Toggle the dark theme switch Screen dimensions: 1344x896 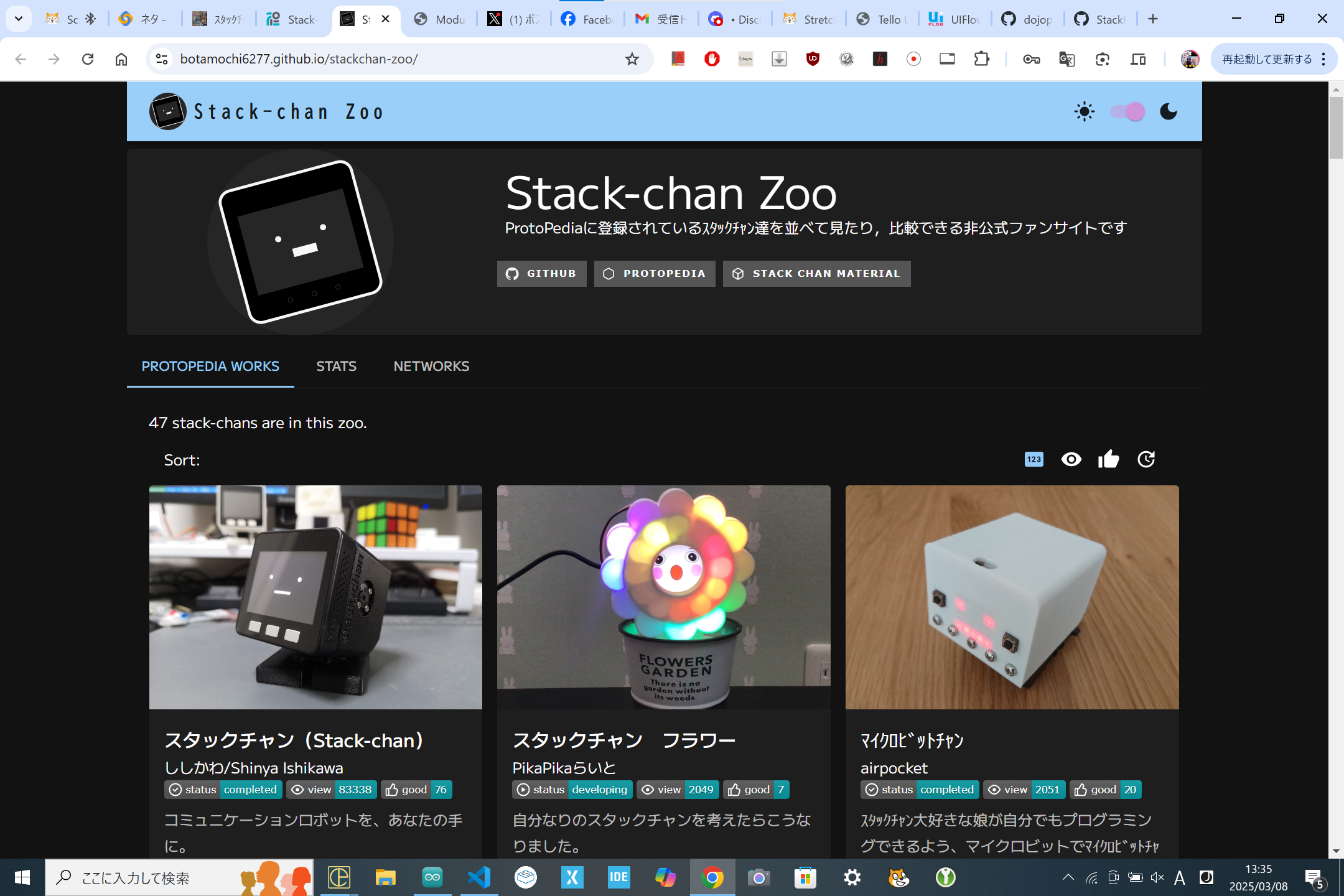tap(1127, 112)
